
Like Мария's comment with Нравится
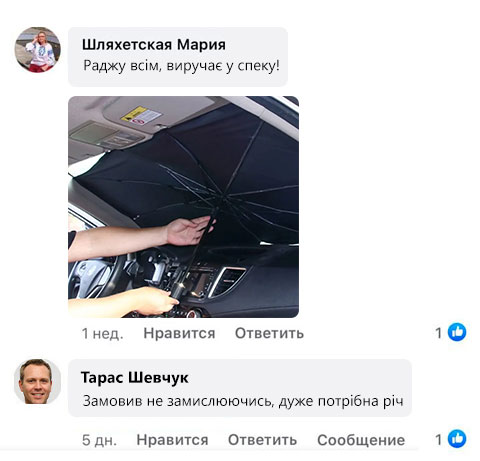(x=179, y=333)
